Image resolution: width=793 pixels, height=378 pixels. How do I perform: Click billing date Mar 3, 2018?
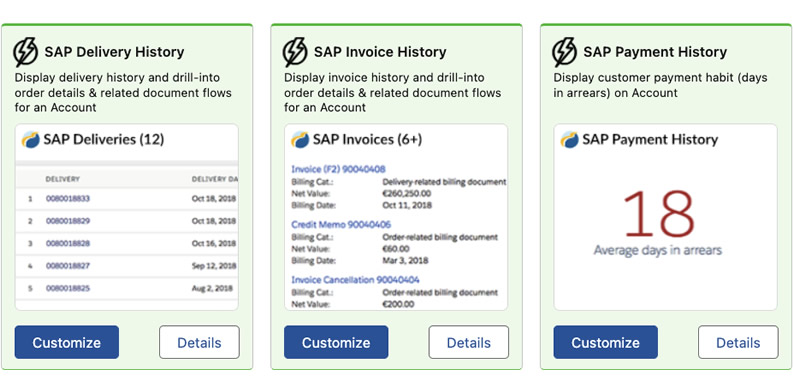[405, 261]
